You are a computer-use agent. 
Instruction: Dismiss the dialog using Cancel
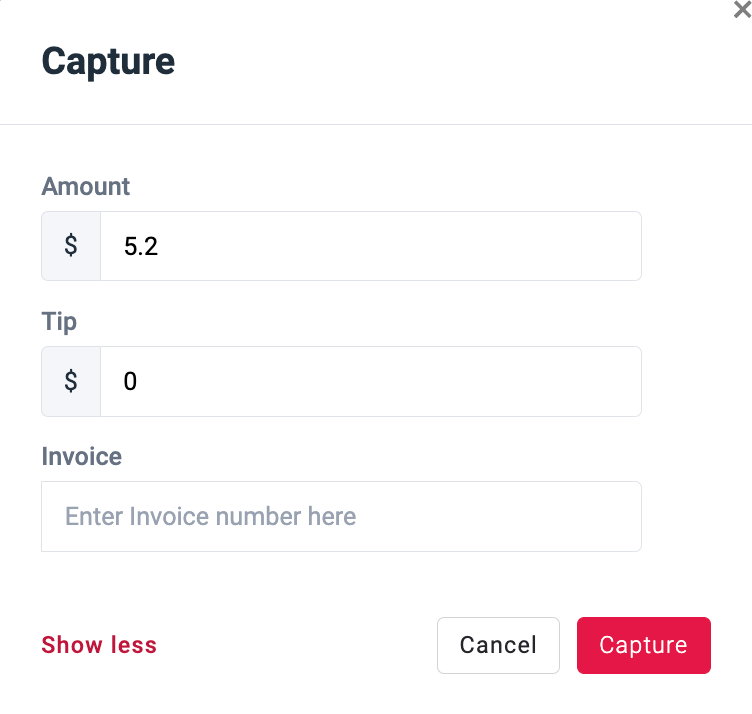[498, 645]
